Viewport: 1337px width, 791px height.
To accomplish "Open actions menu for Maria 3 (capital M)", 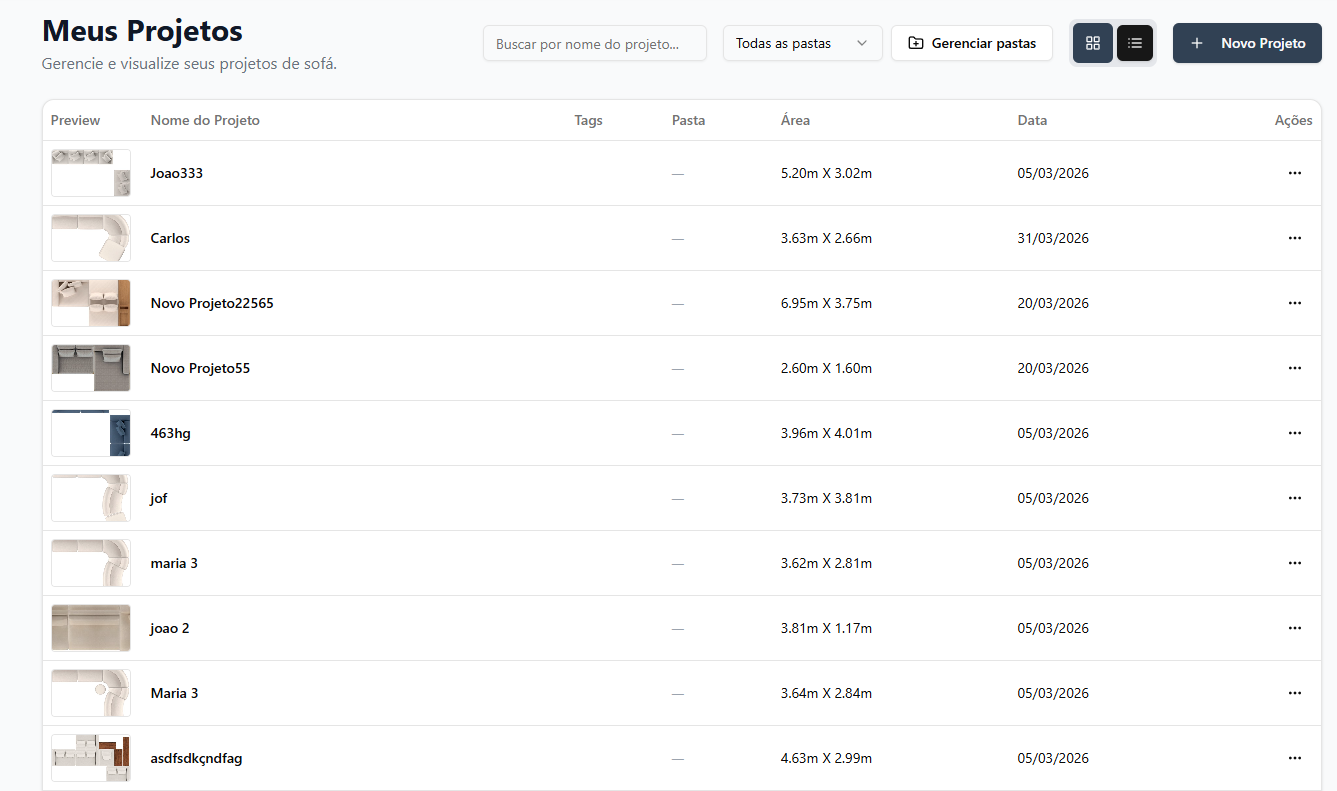I will [x=1295, y=693].
